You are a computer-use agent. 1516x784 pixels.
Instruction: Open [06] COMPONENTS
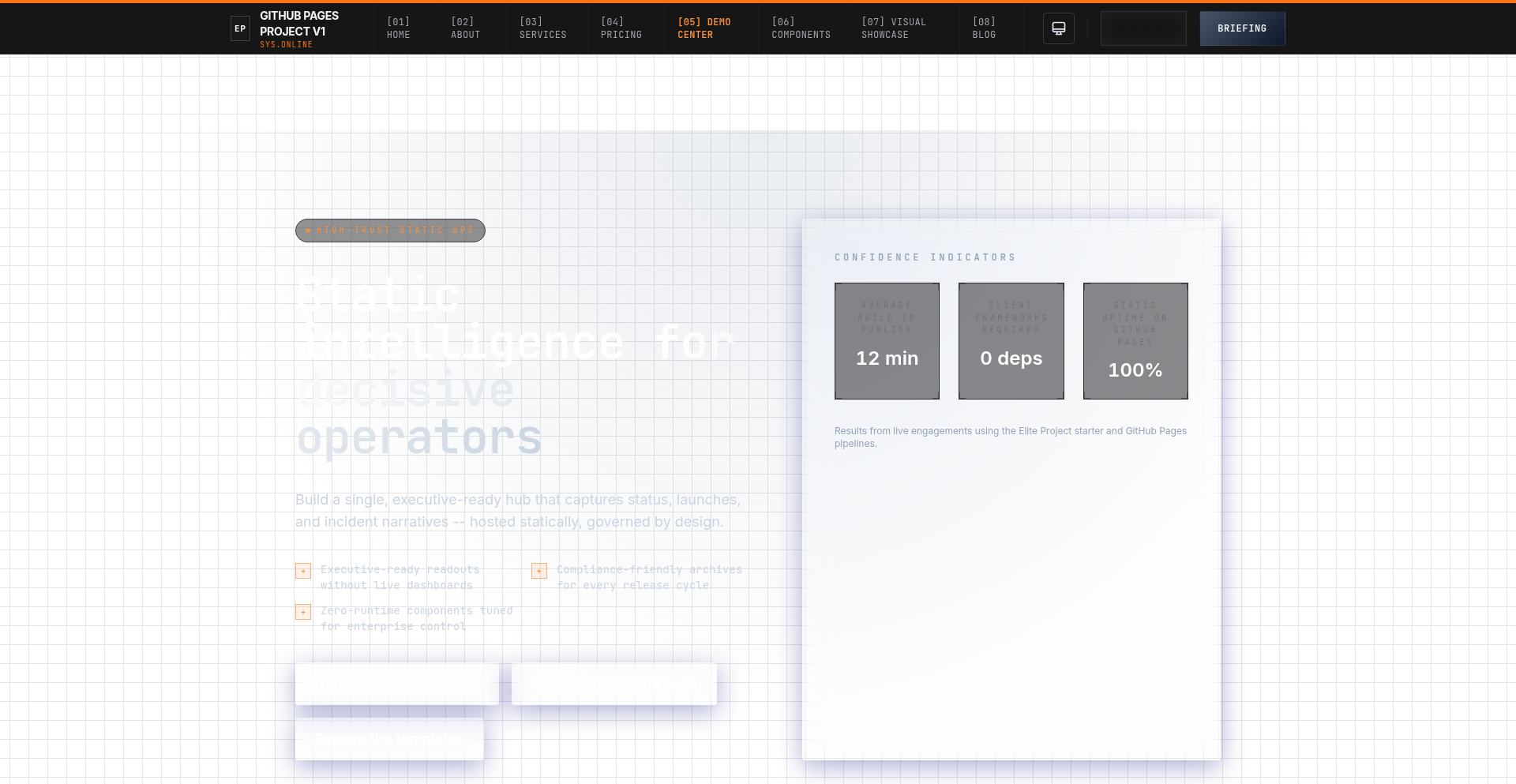(x=801, y=28)
